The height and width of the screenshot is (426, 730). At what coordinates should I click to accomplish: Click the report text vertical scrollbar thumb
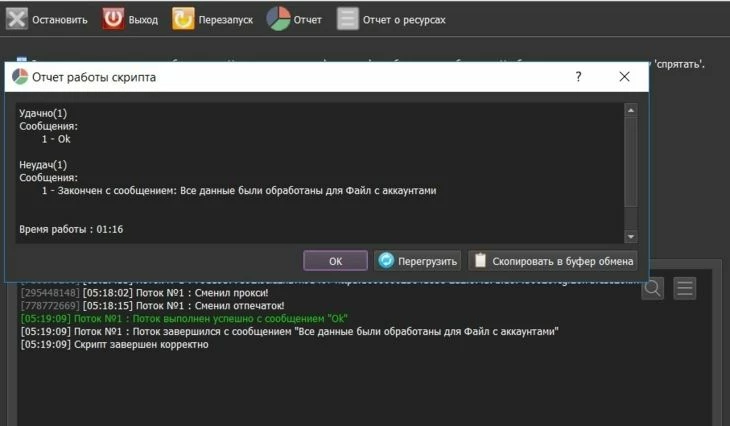point(630,162)
